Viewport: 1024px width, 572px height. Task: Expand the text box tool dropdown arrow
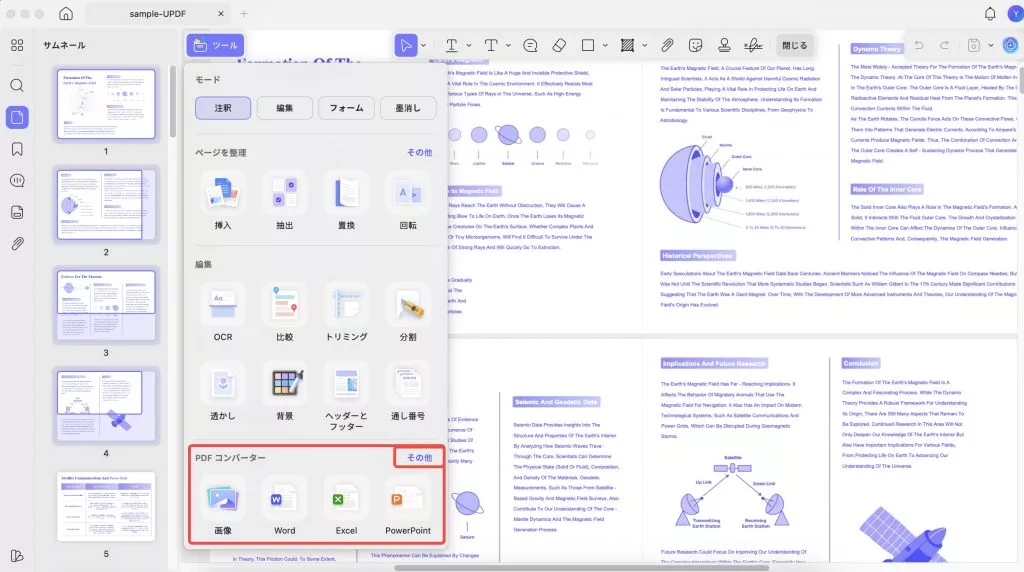508,46
